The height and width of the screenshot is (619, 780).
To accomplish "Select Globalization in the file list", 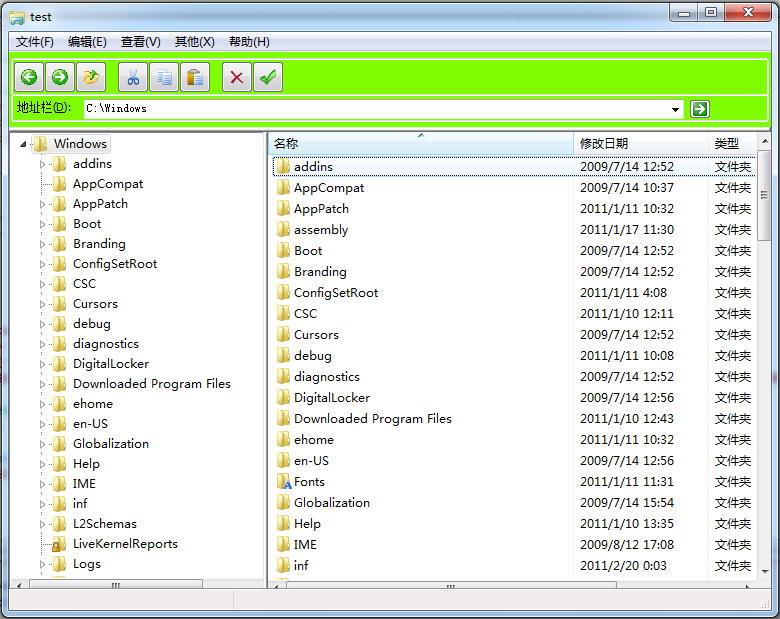I will click(x=332, y=503).
